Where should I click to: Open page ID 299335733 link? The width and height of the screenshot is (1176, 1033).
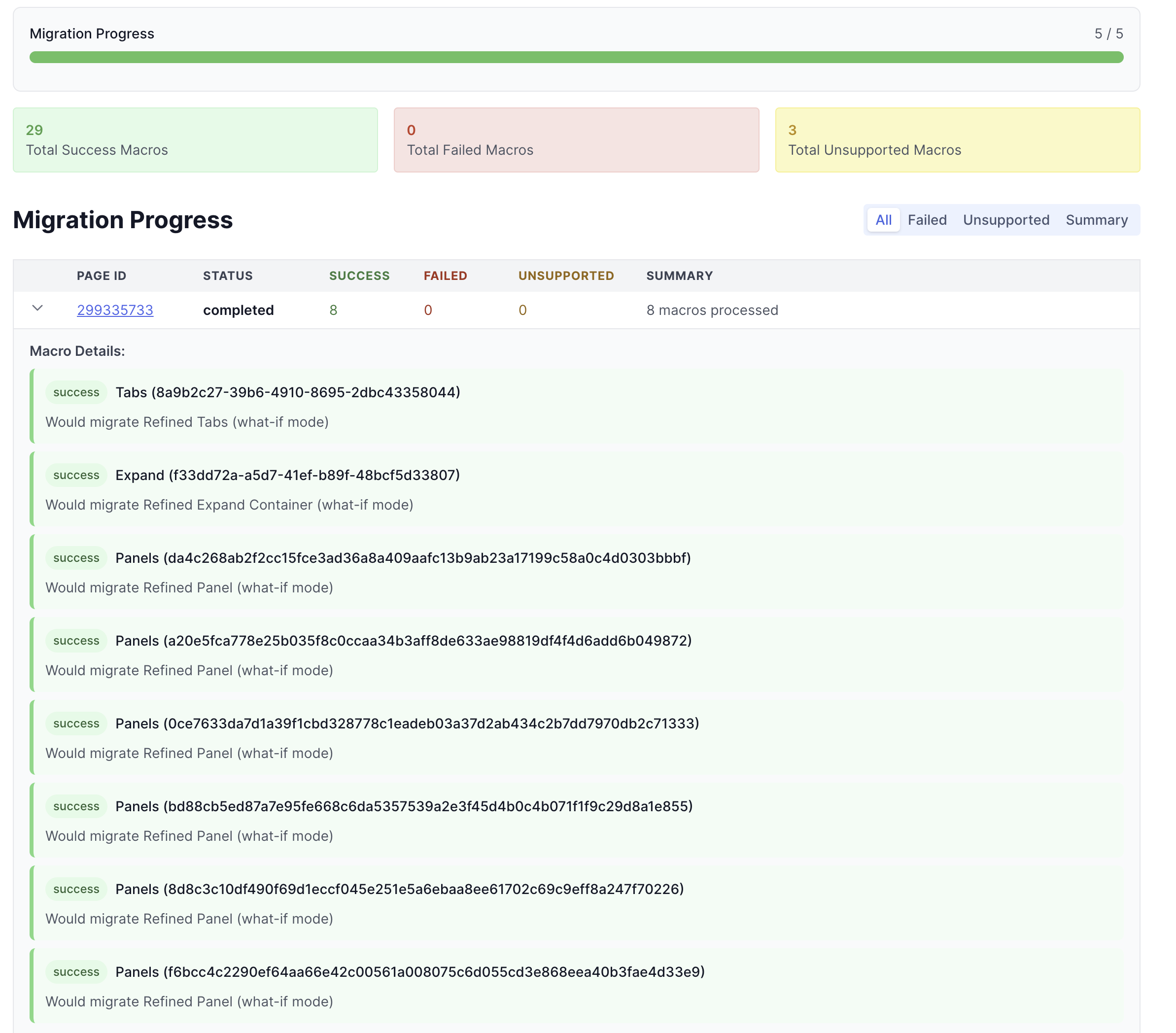tap(115, 310)
